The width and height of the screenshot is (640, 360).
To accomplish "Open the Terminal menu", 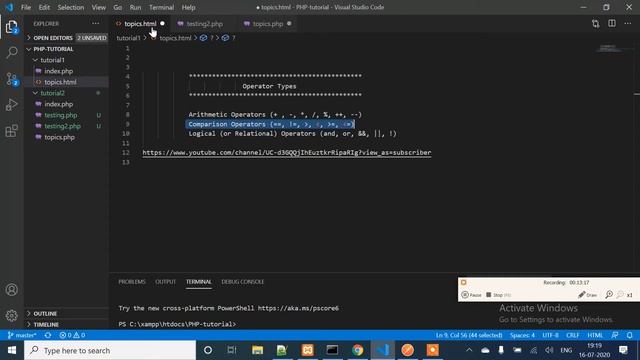I will [x=161, y=7].
